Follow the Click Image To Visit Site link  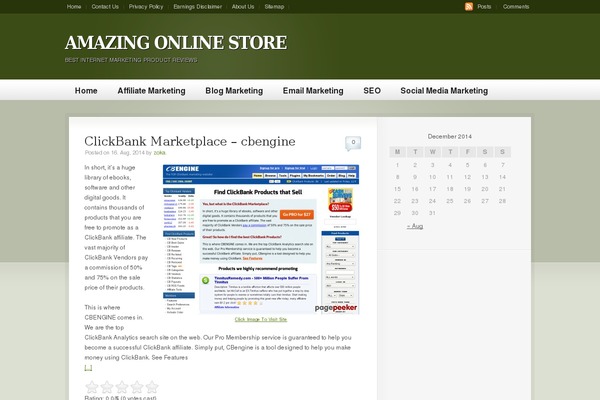pos(261,319)
